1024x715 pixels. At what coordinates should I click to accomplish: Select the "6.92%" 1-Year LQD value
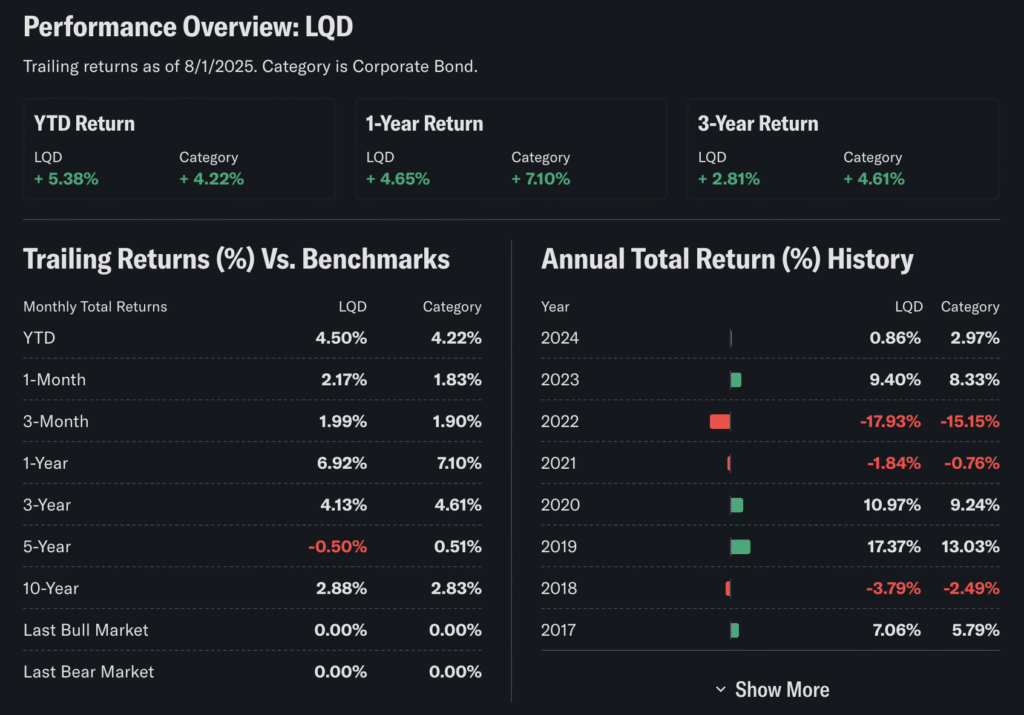pos(342,464)
